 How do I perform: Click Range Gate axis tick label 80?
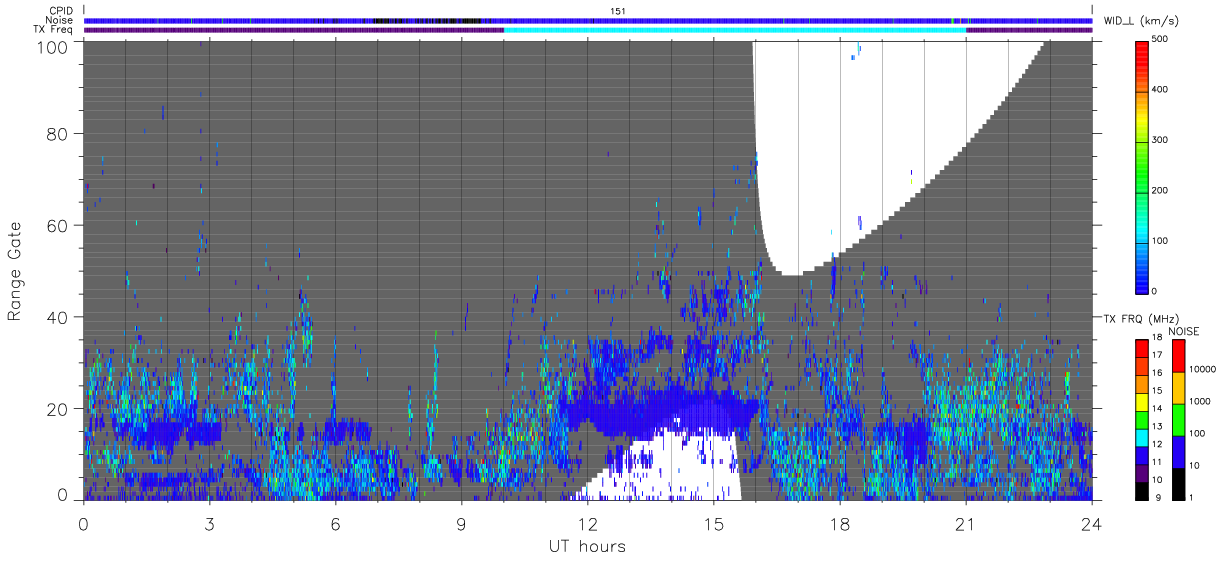[x=58, y=133]
